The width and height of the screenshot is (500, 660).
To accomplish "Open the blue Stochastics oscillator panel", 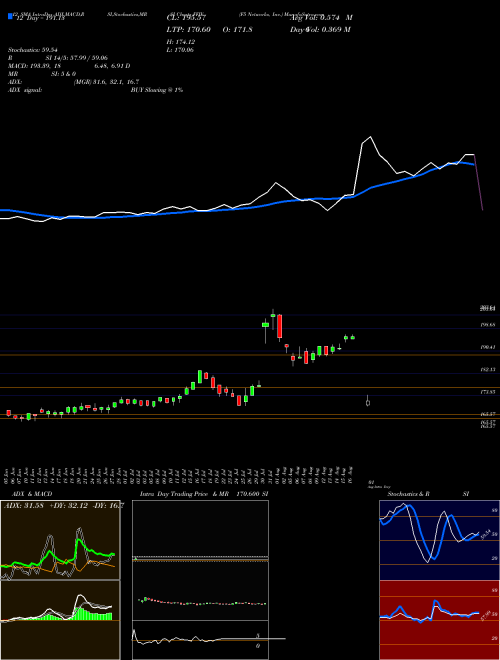I will tap(439, 540).
